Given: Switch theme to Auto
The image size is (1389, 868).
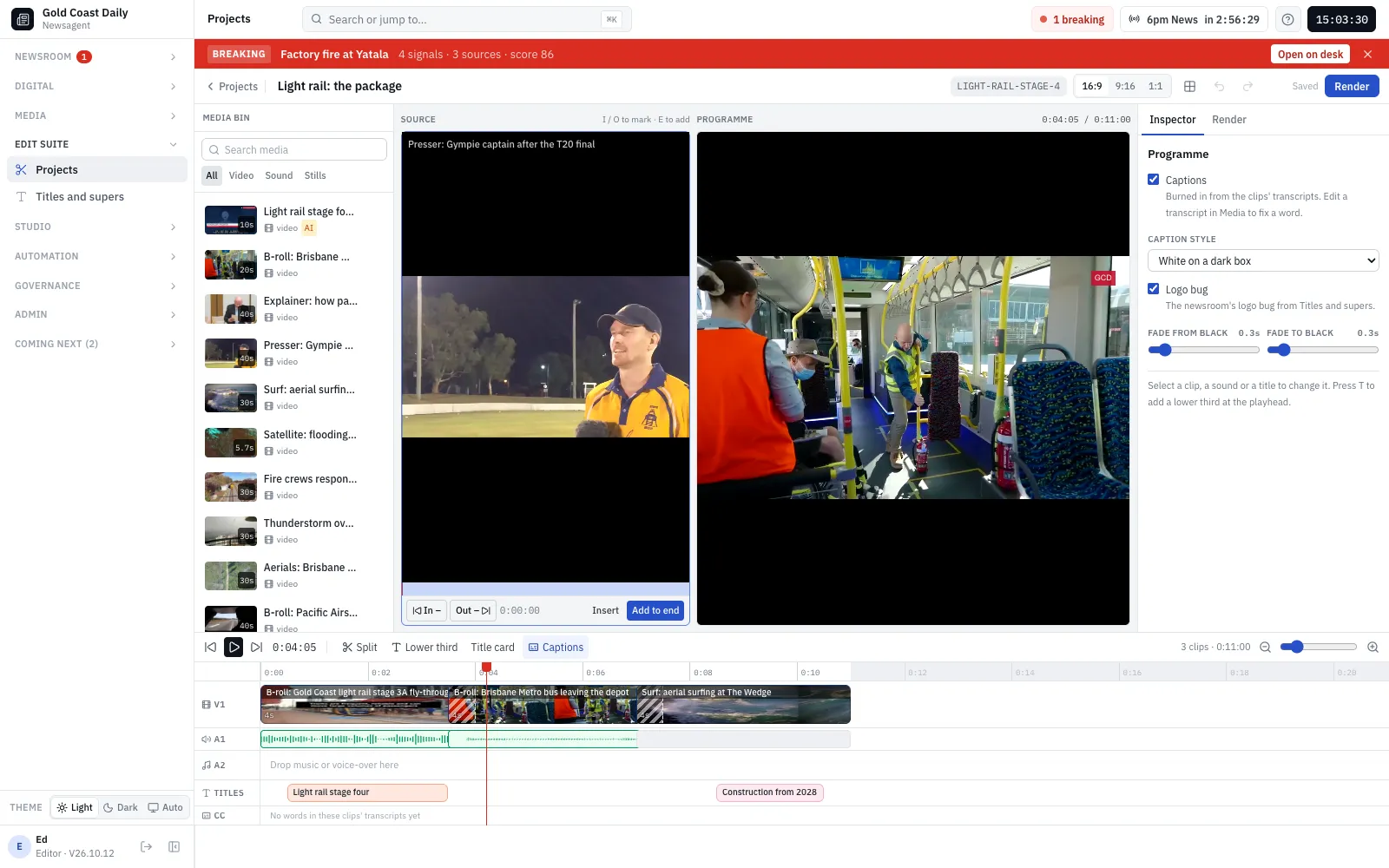Looking at the screenshot, I should pyautogui.click(x=165, y=807).
